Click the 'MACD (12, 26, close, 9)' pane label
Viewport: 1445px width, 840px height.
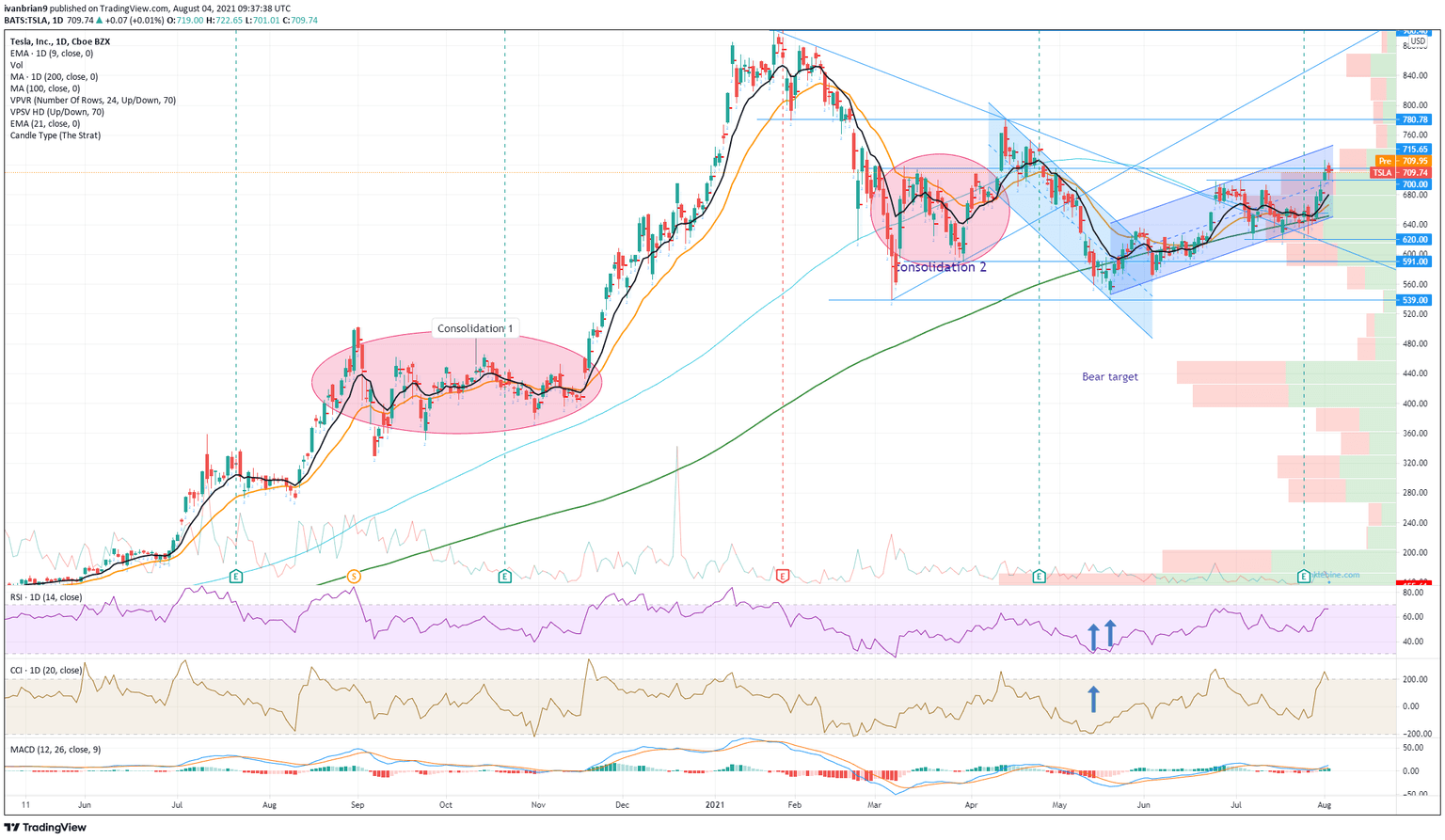56,750
